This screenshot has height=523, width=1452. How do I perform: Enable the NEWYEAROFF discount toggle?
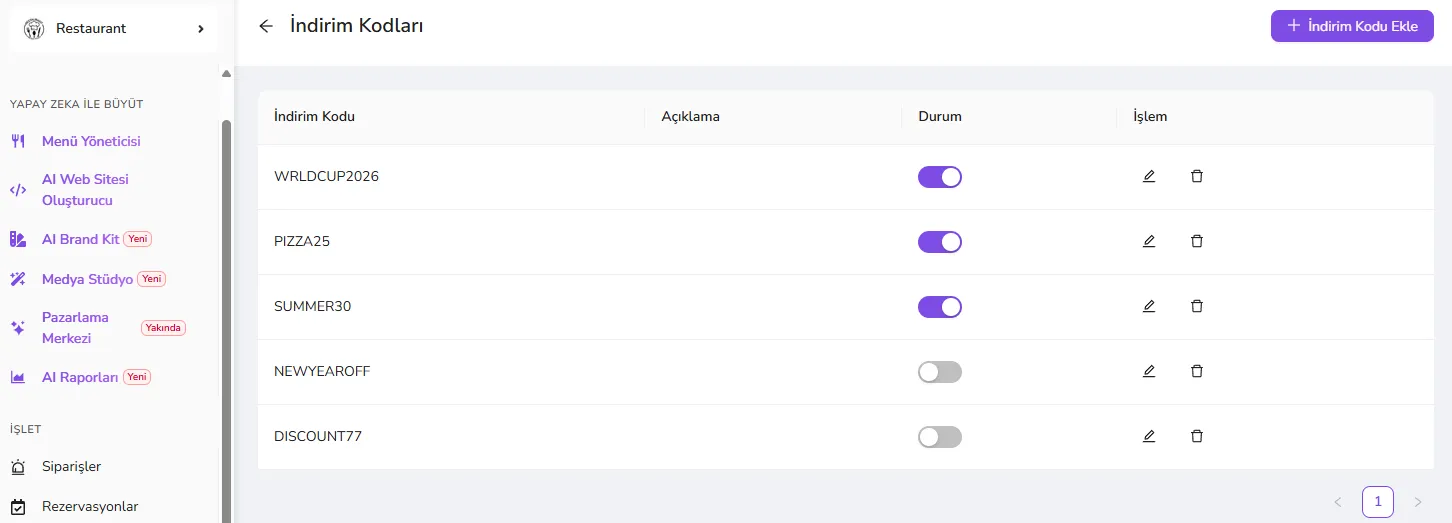[940, 372]
